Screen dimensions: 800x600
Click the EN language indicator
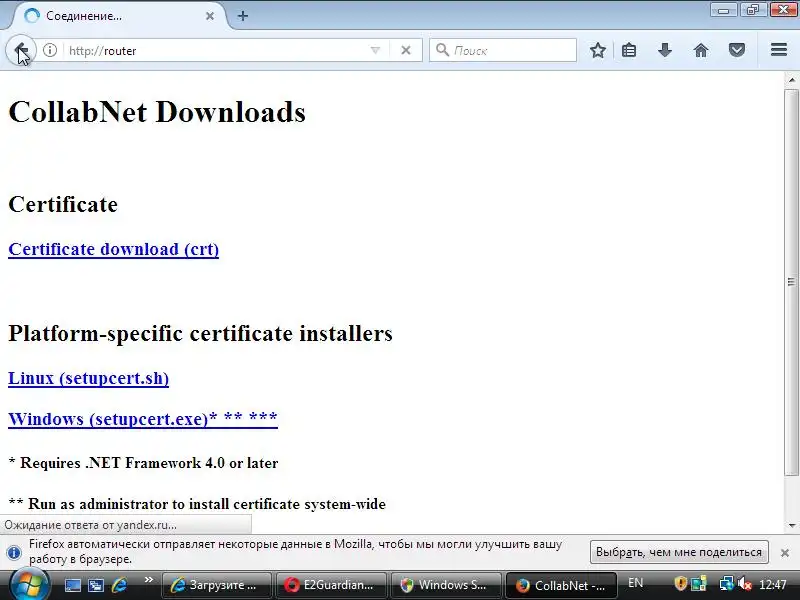pyautogui.click(x=636, y=583)
